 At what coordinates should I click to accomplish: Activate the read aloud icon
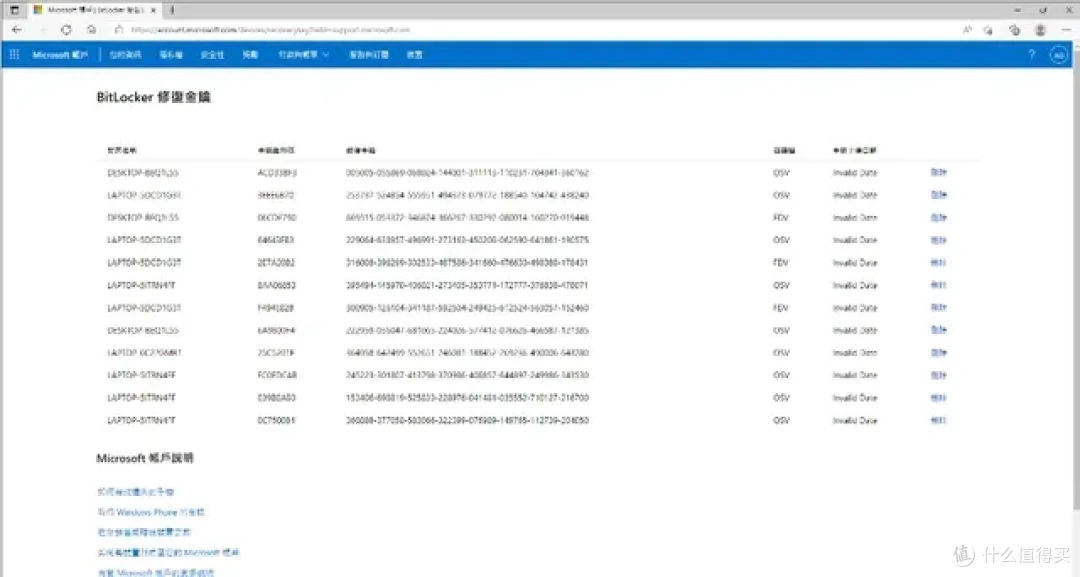pyautogui.click(x=967, y=30)
